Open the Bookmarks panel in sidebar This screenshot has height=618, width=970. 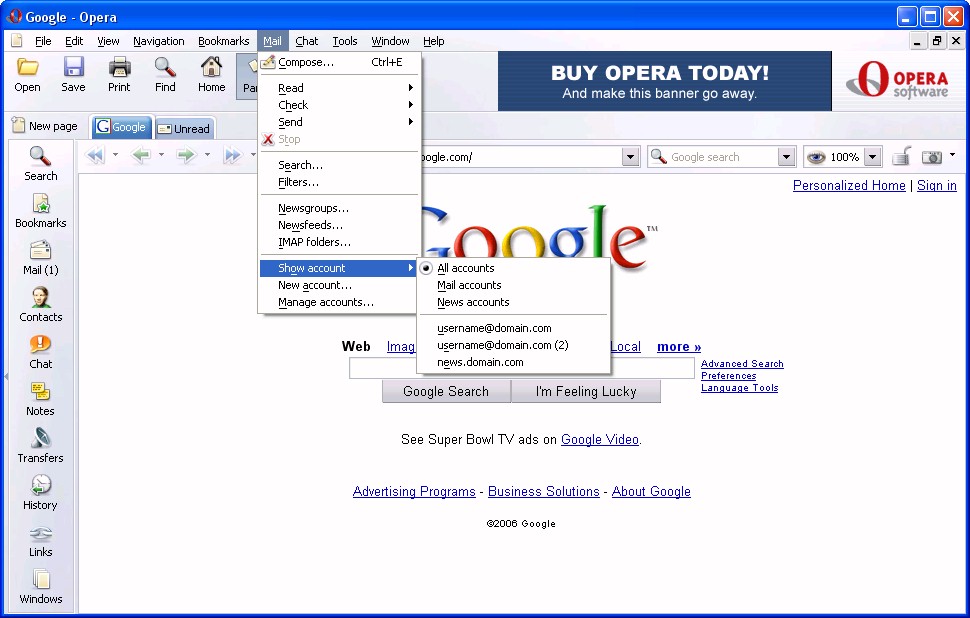coord(41,211)
